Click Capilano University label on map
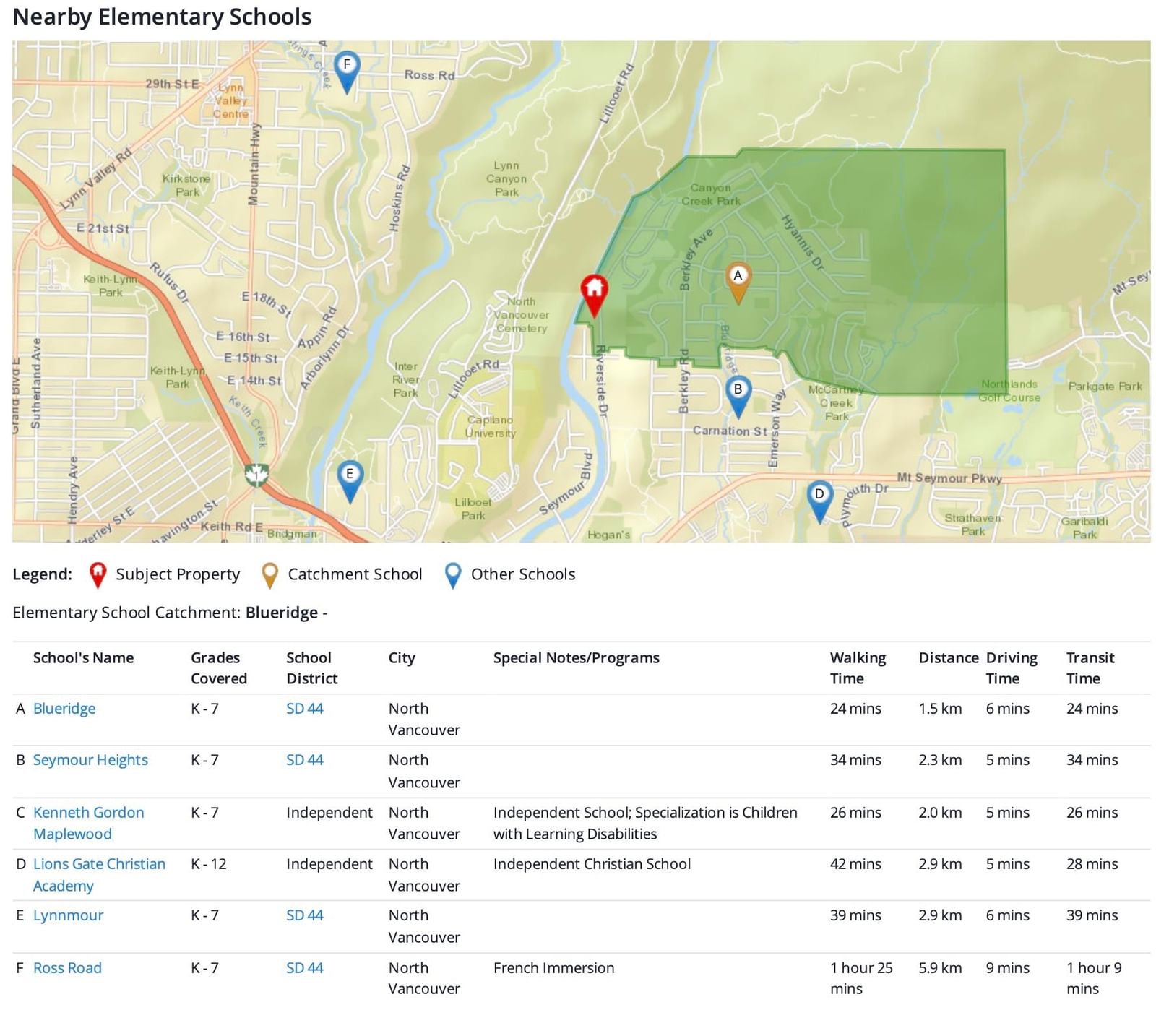 tap(490, 426)
